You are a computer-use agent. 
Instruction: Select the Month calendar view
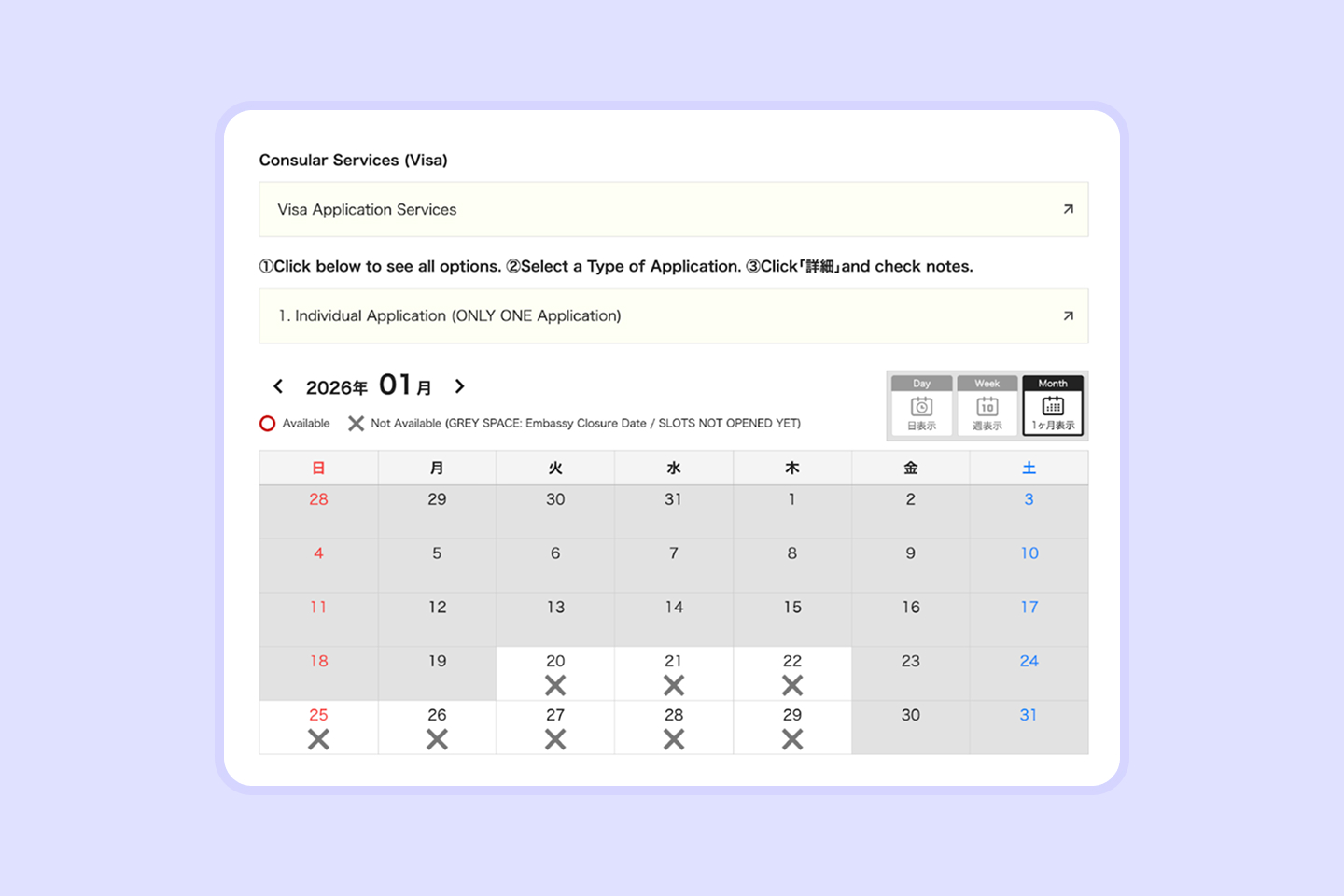[1053, 405]
